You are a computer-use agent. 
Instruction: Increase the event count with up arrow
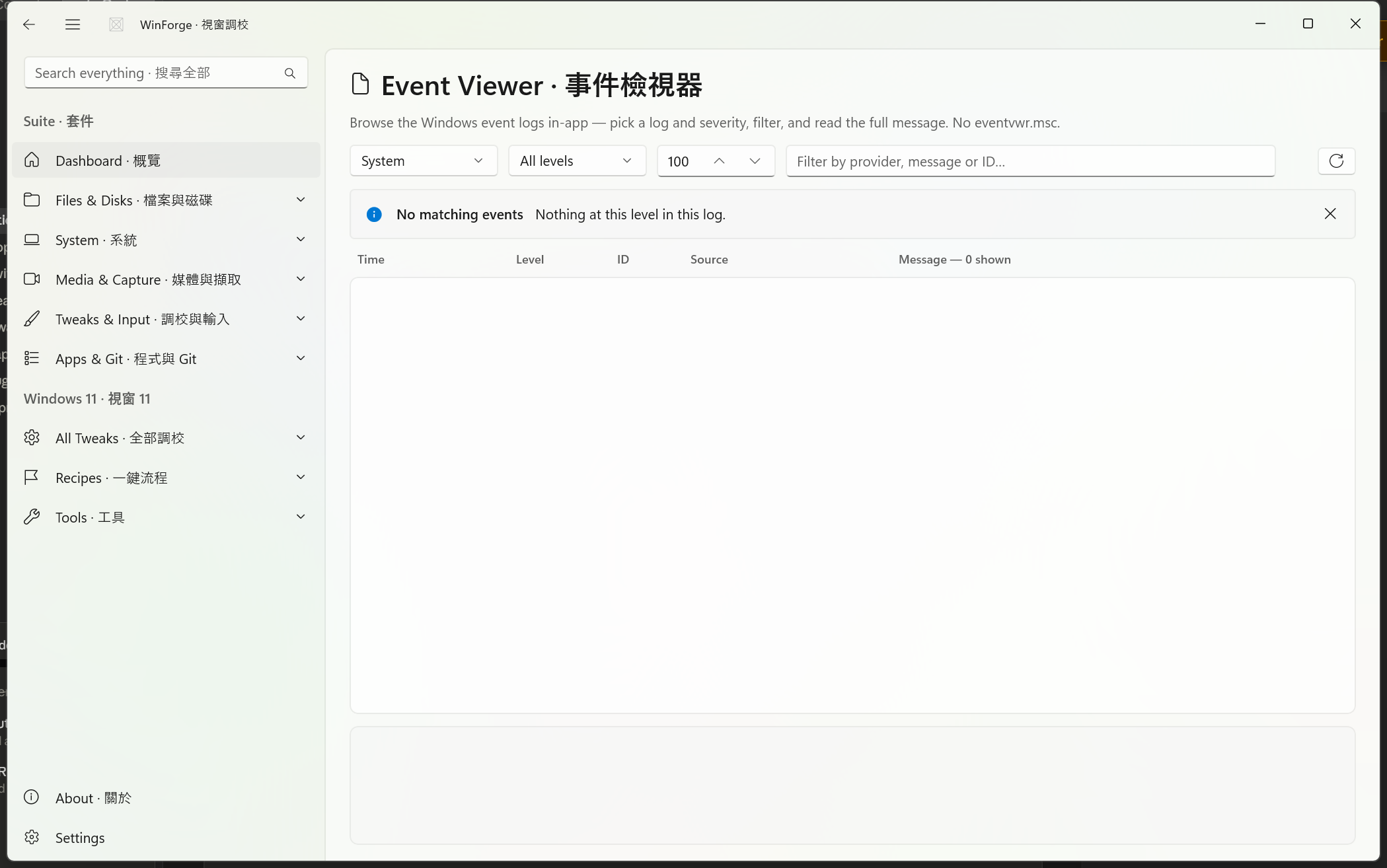[720, 161]
